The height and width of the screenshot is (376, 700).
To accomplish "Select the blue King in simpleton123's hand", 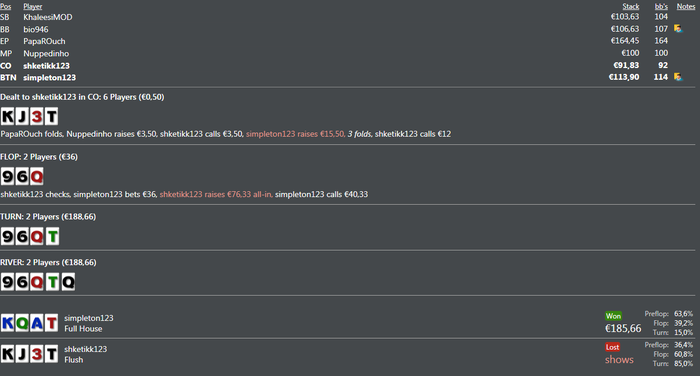I will click(x=8, y=322).
